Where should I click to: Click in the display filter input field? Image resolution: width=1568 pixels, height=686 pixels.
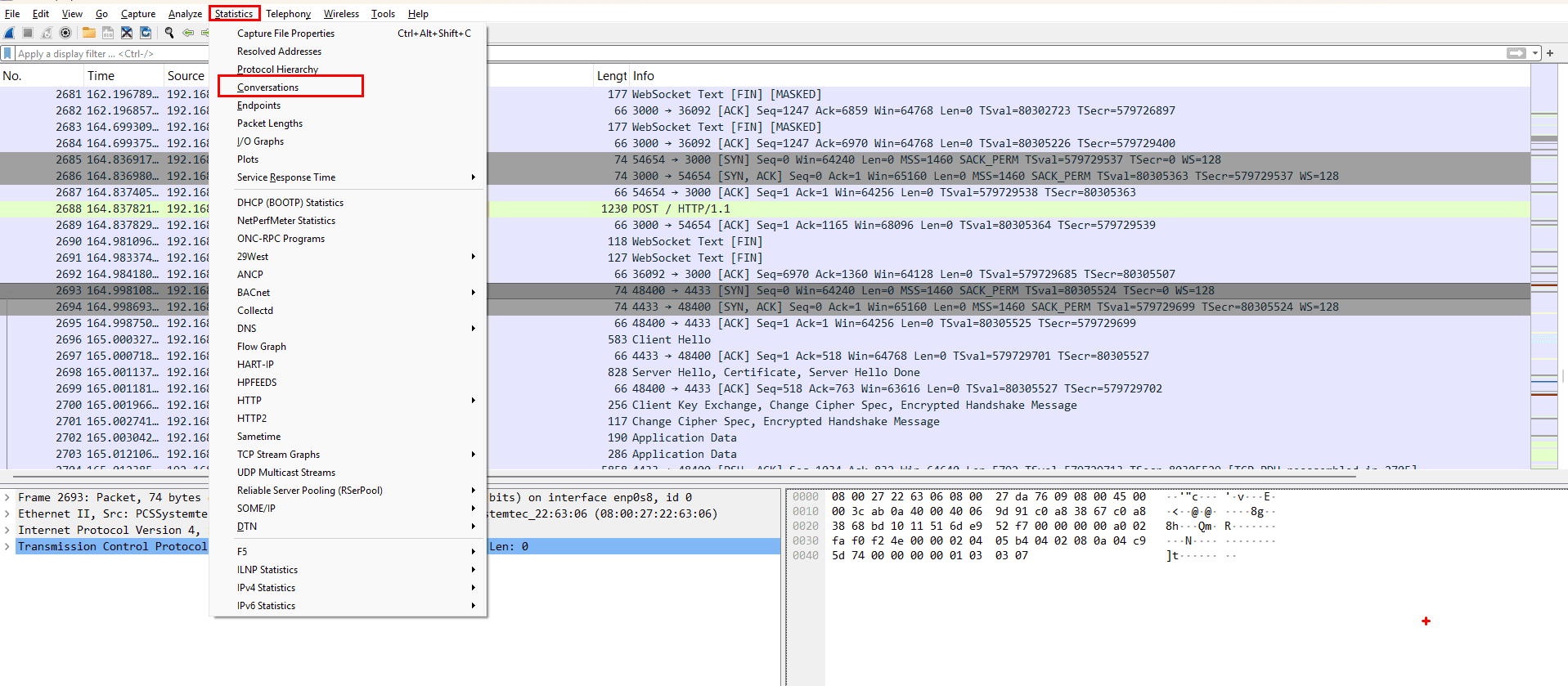point(736,53)
